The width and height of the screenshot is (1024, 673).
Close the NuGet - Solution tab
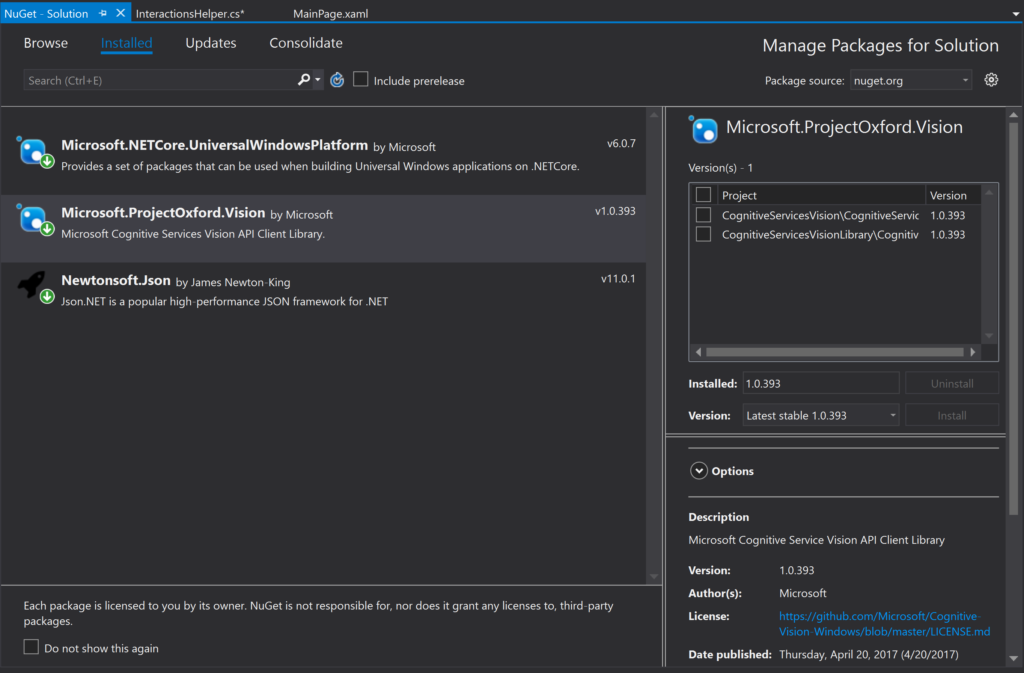[121, 13]
